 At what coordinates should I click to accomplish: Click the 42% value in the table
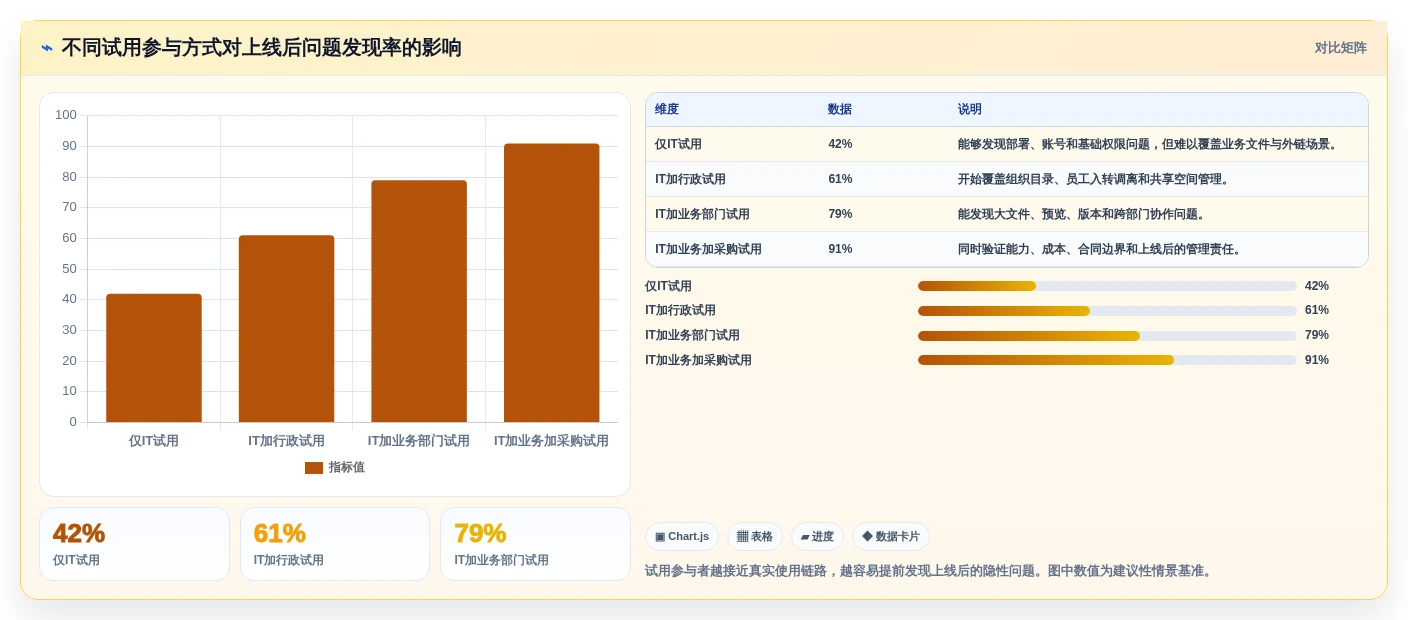tap(840, 145)
